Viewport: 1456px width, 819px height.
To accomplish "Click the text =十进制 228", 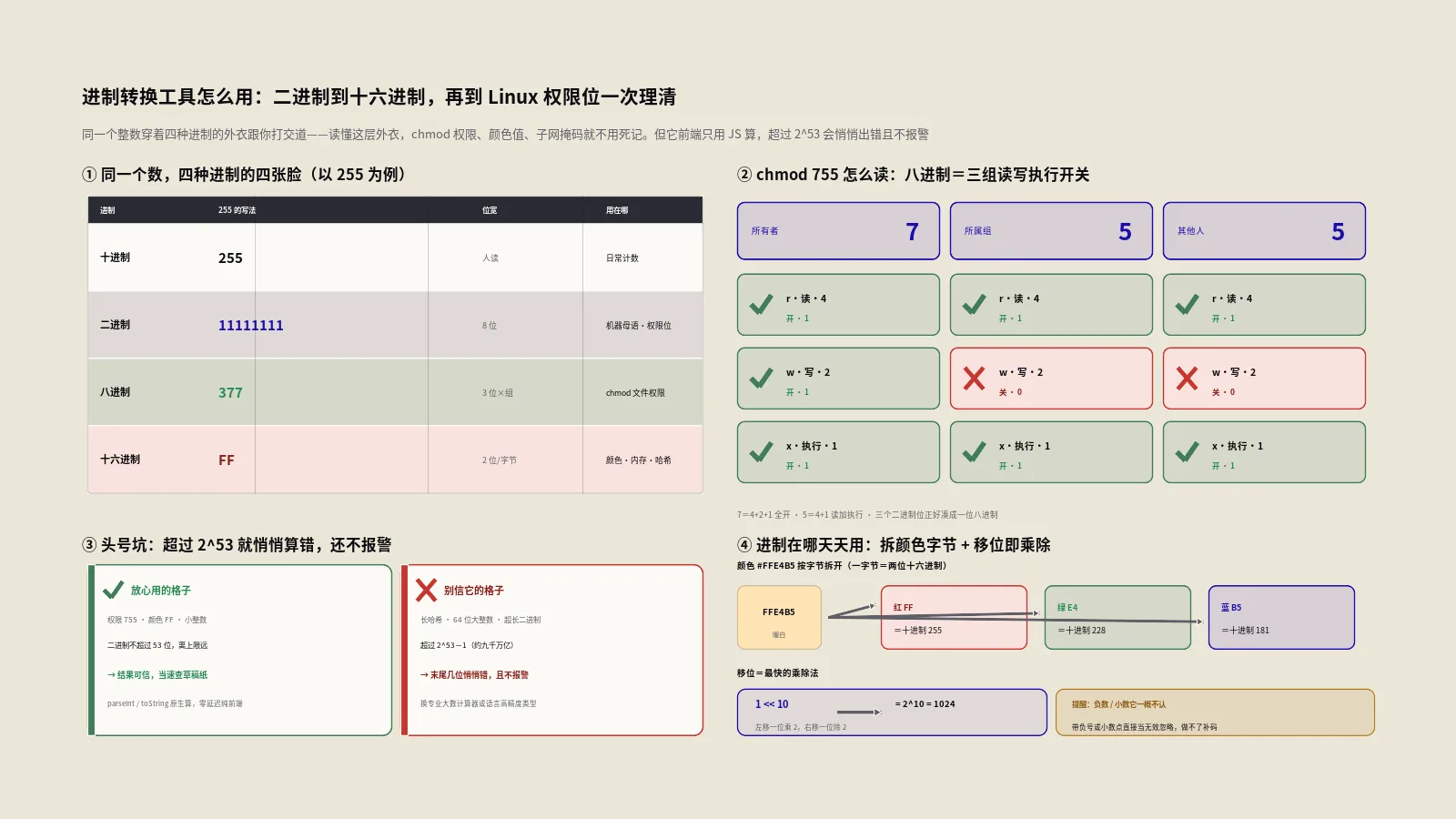I will (1082, 631).
